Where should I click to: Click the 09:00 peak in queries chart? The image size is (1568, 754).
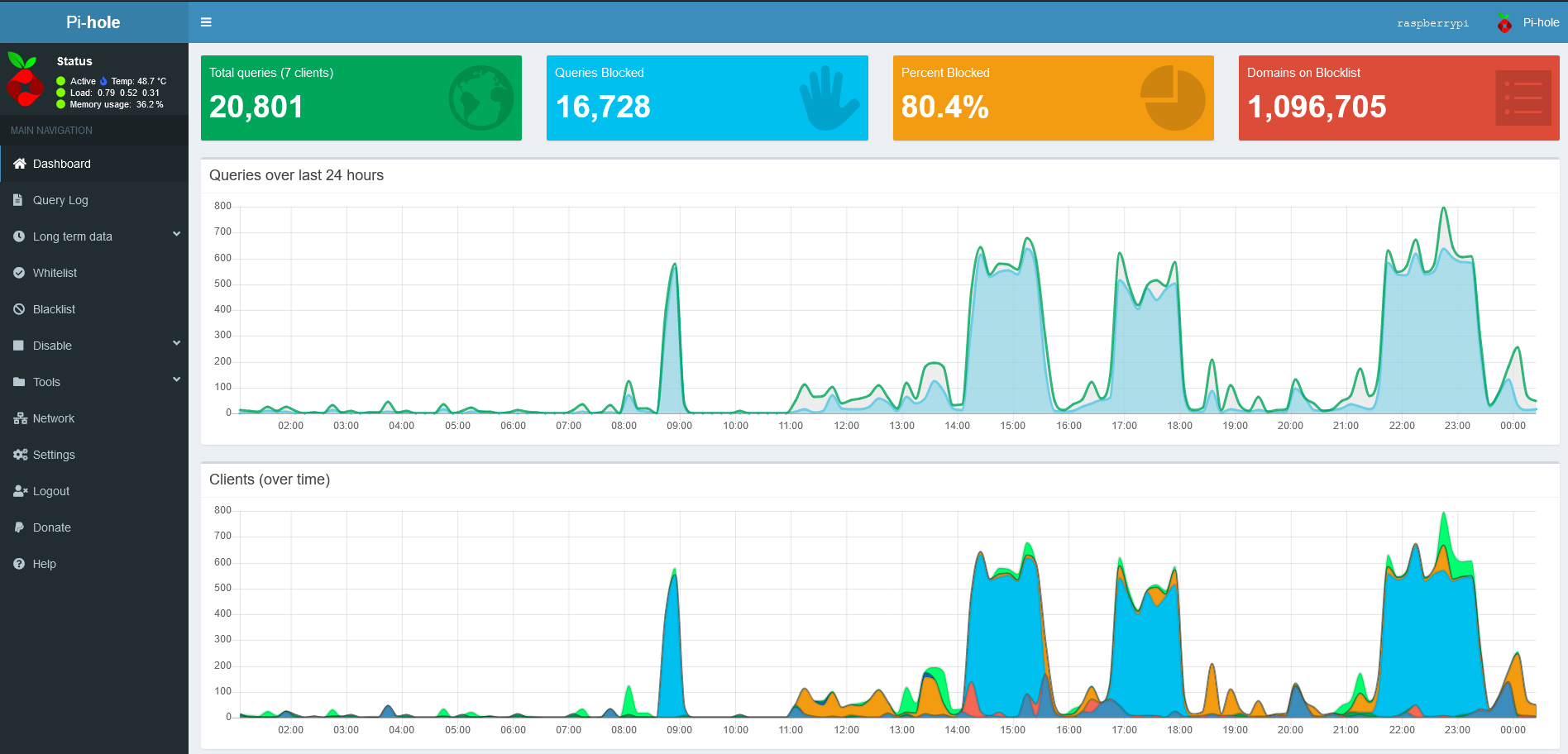(x=675, y=266)
